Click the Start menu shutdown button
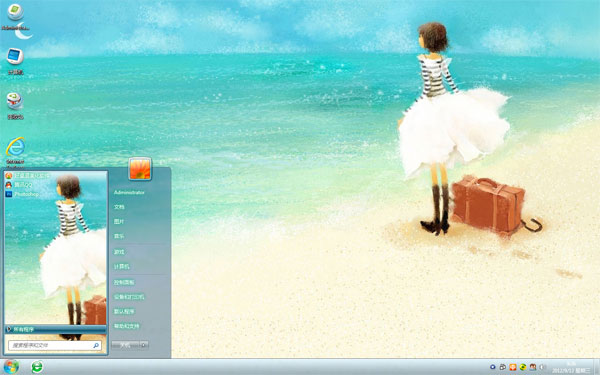This screenshot has height=375, width=600. coord(126,345)
